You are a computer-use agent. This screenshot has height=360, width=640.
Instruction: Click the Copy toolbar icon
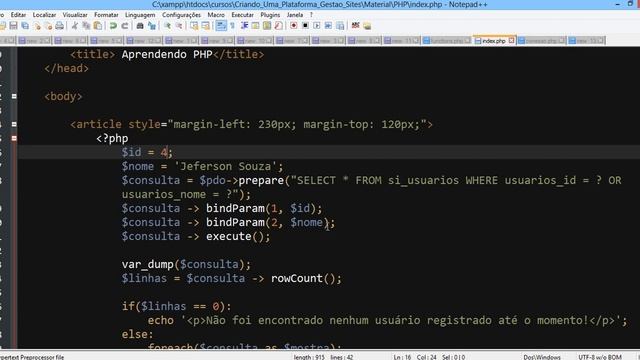[x=86, y=26]
